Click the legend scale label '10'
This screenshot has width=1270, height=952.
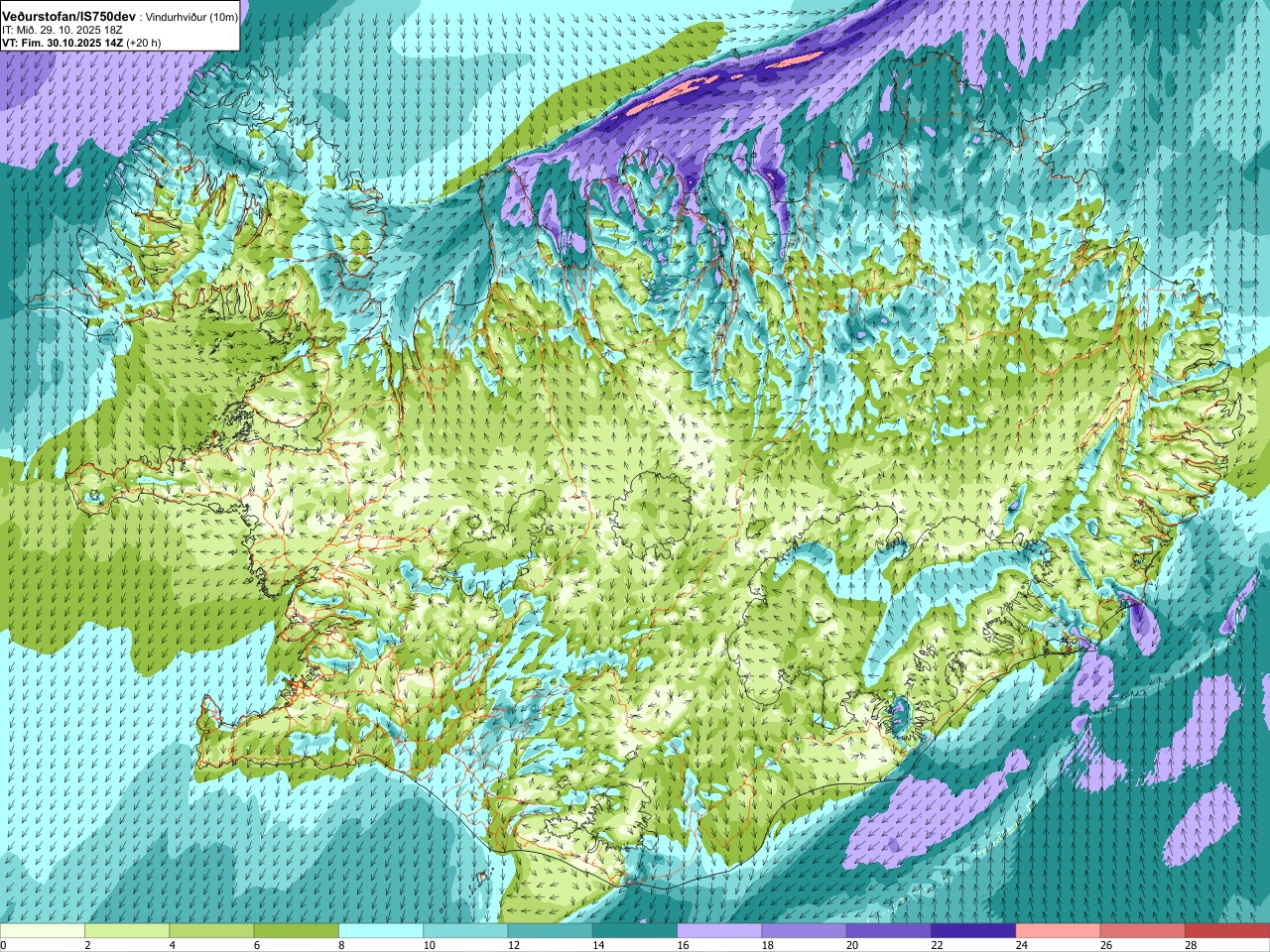[x=429, y=945]
